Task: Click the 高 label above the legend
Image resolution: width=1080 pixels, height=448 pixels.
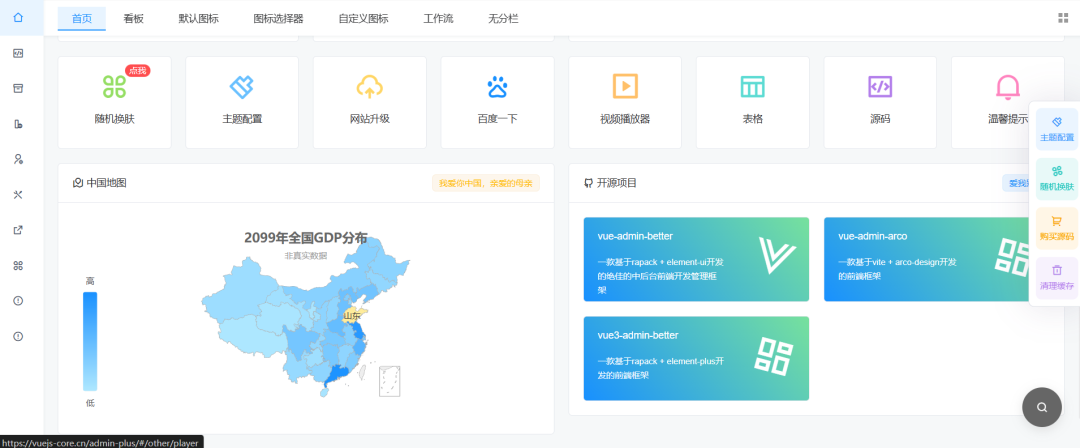Action: 90,281
